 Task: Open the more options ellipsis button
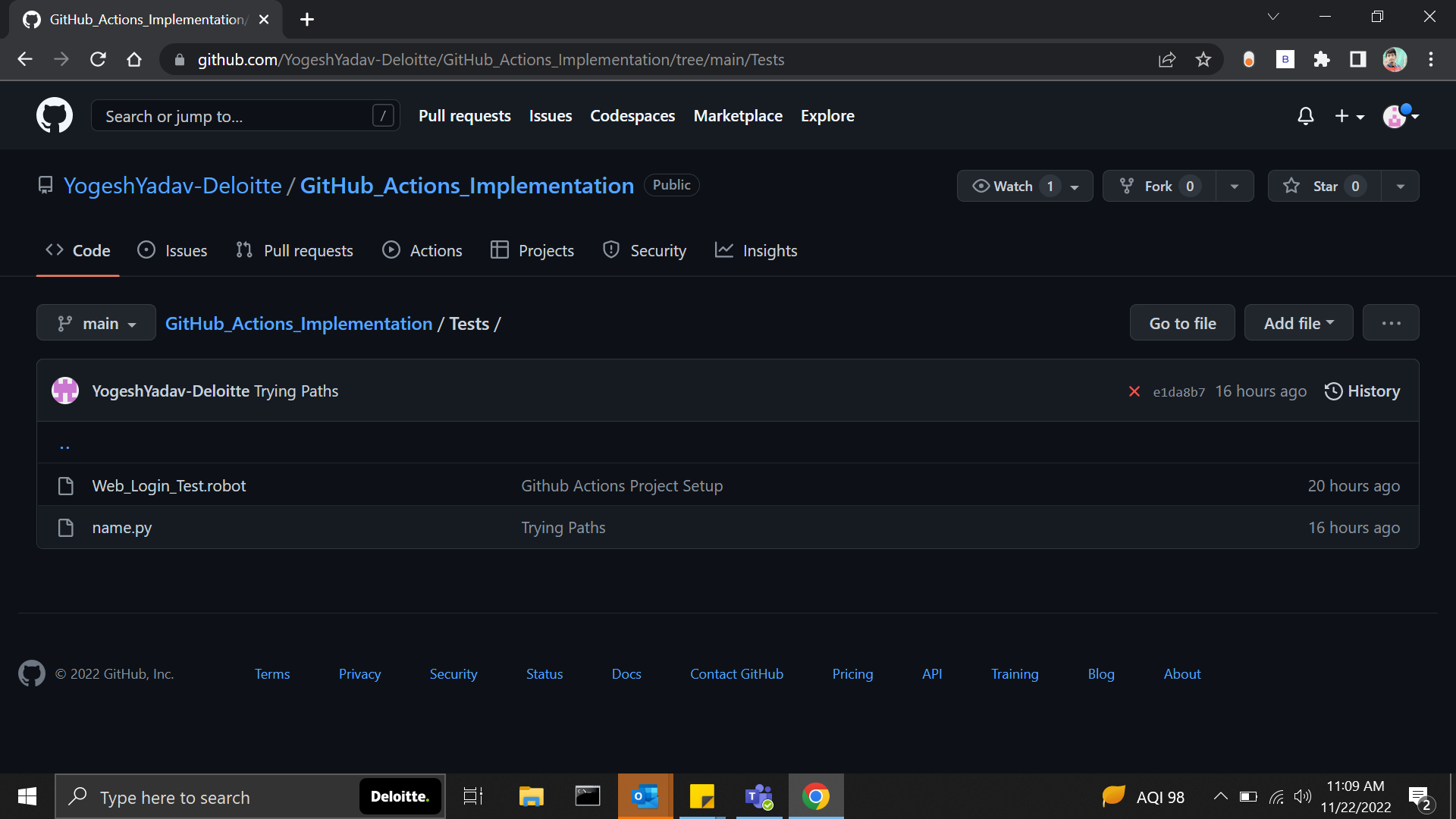point(1391,323)
